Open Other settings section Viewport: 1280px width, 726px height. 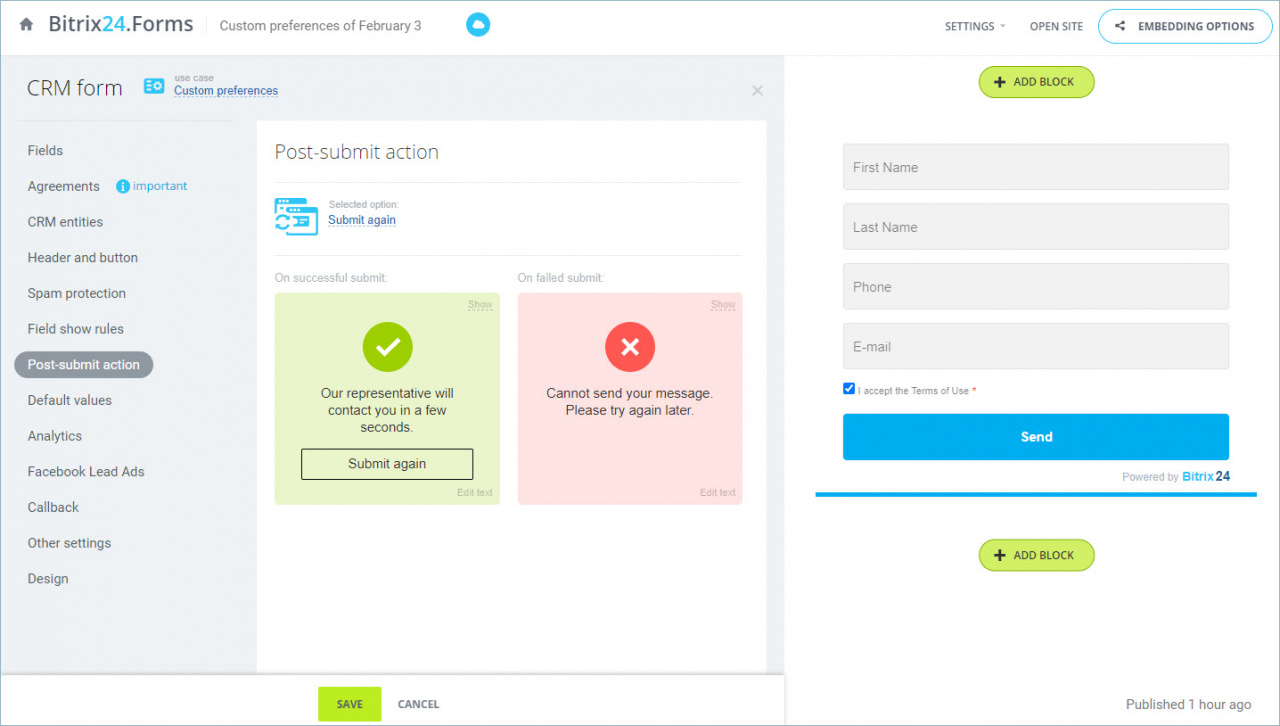[x=69, y=543]
